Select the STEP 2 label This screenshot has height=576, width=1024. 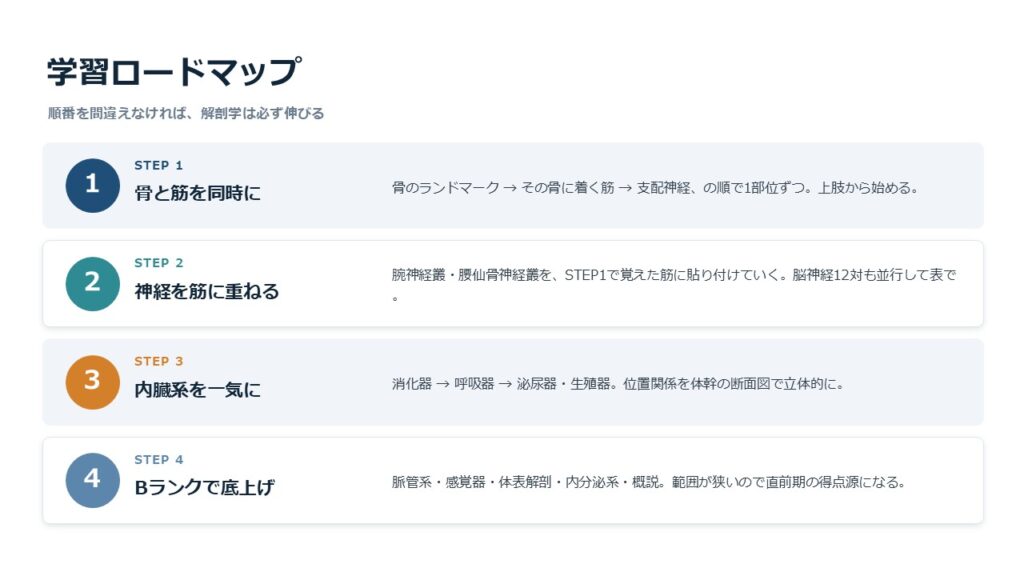[159, 263]
